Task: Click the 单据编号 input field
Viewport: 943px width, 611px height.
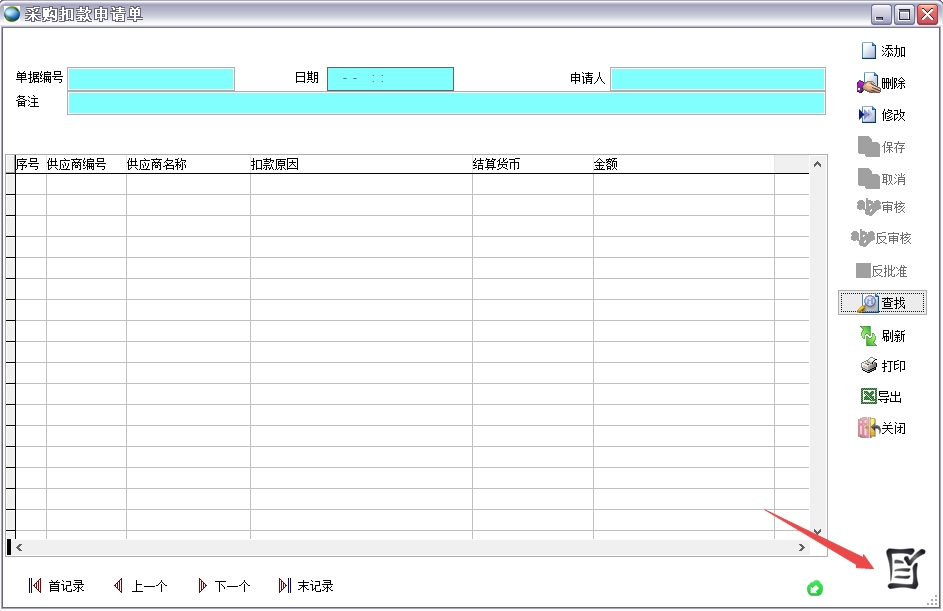Action: [151, 79]
